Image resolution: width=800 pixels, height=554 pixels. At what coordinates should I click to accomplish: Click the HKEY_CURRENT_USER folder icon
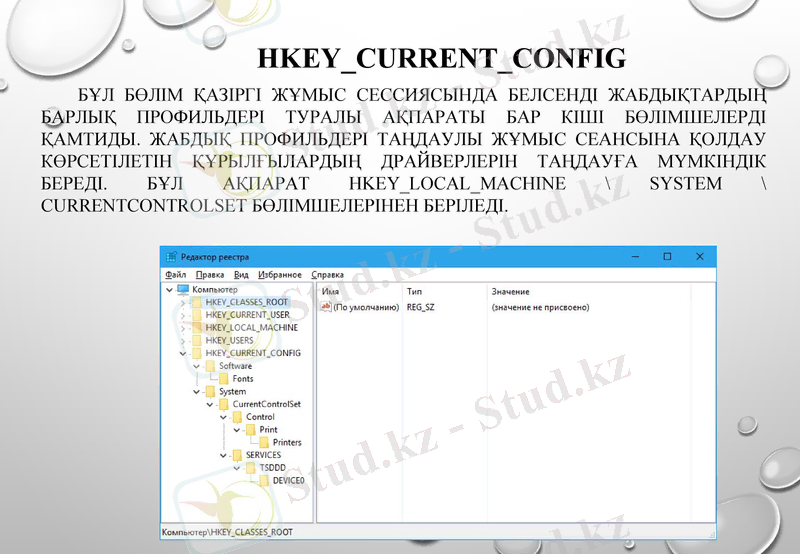coord(197,315)
